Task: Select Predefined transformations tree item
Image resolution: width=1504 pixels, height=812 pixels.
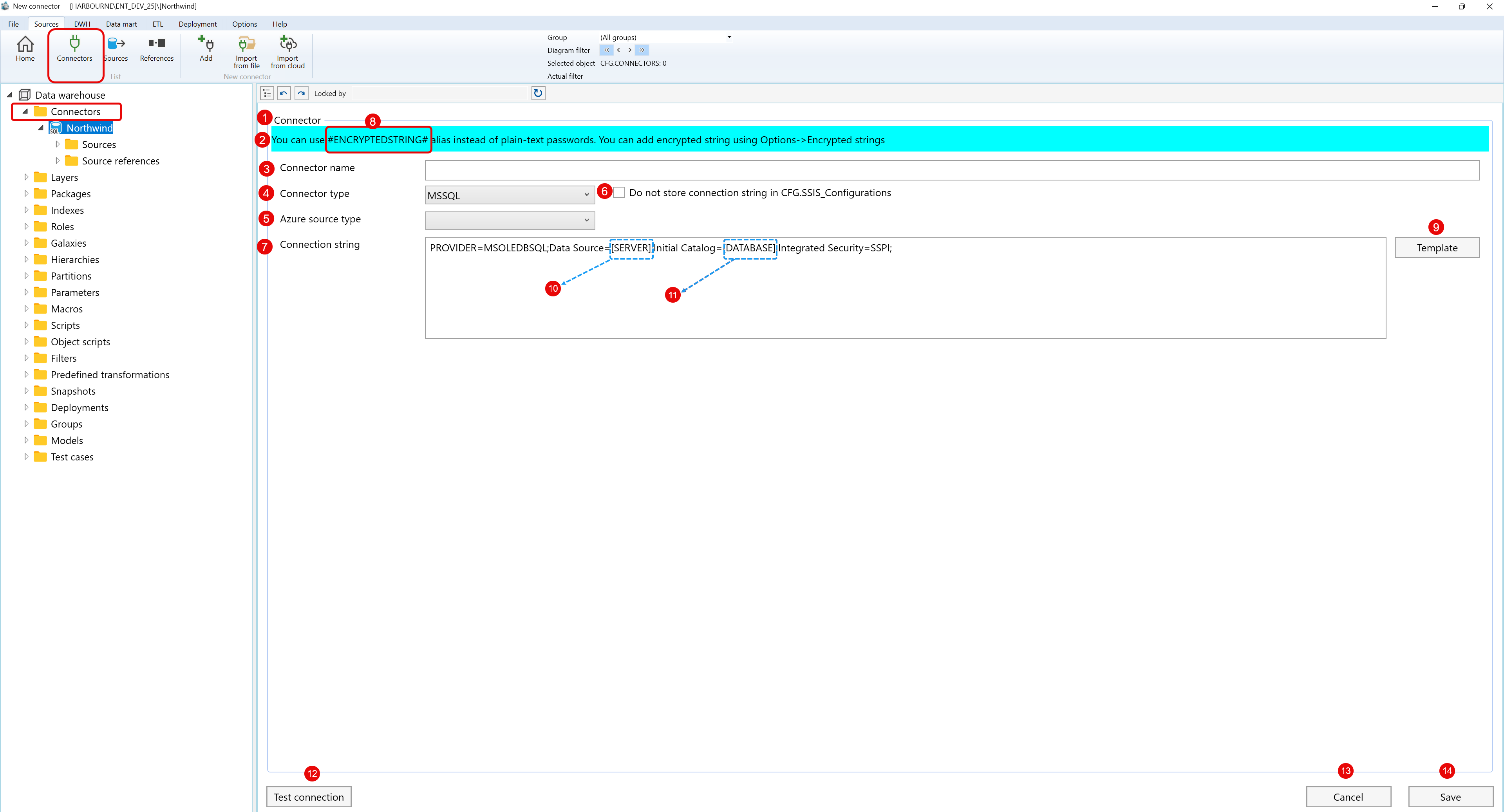Action: (x=110, y=374)
